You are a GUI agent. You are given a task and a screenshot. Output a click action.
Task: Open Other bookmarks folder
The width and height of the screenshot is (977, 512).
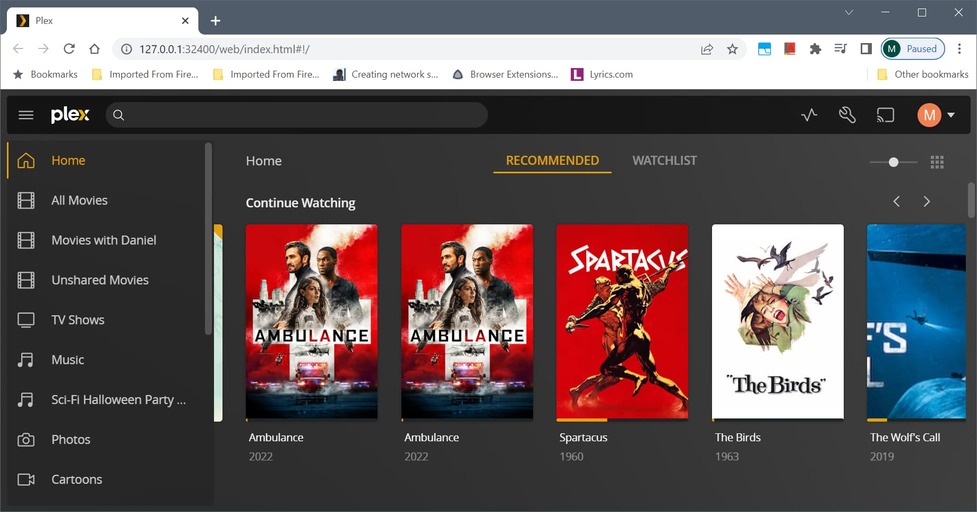pos(923,74)
